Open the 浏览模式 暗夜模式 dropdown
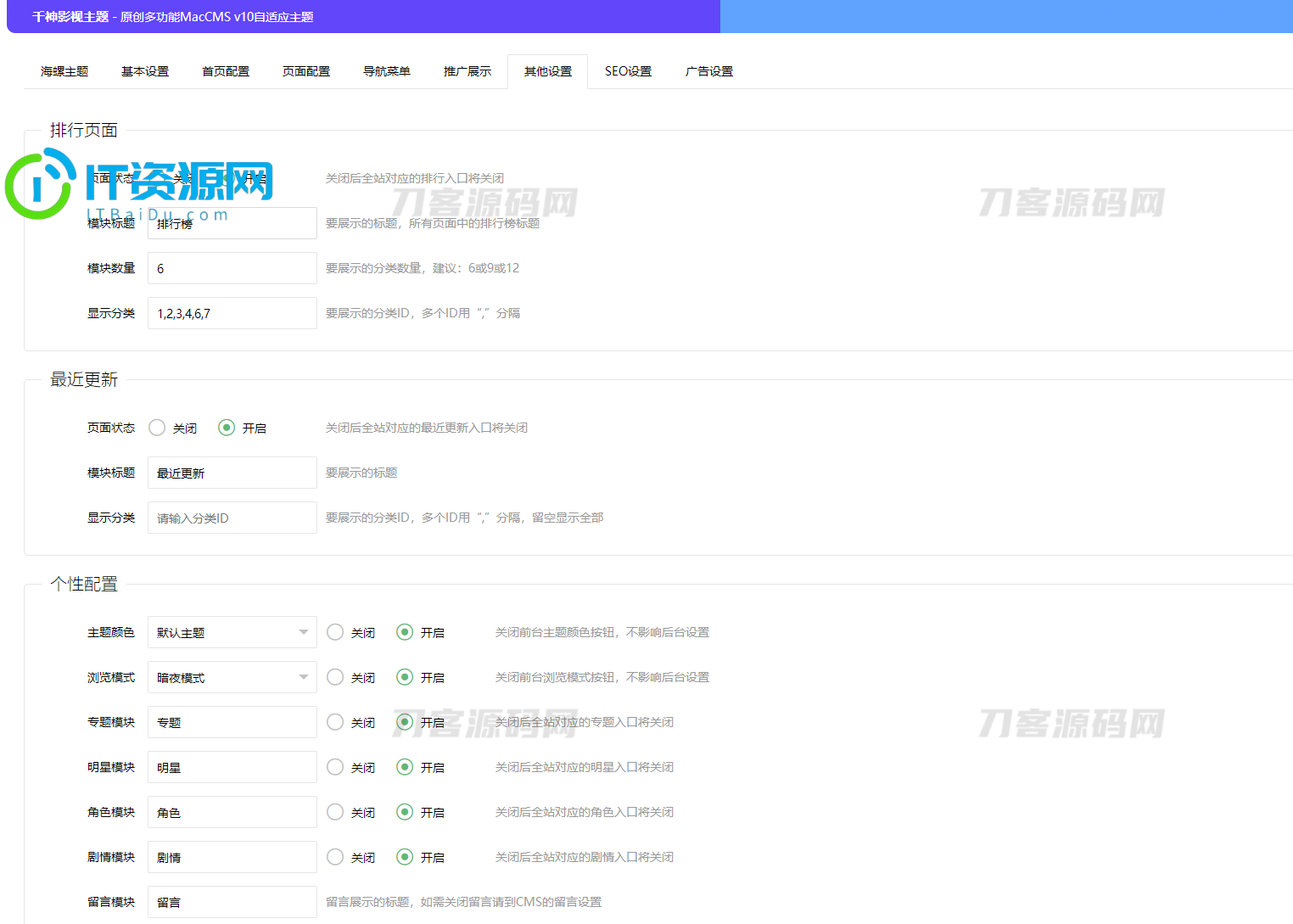 point(232,677)
